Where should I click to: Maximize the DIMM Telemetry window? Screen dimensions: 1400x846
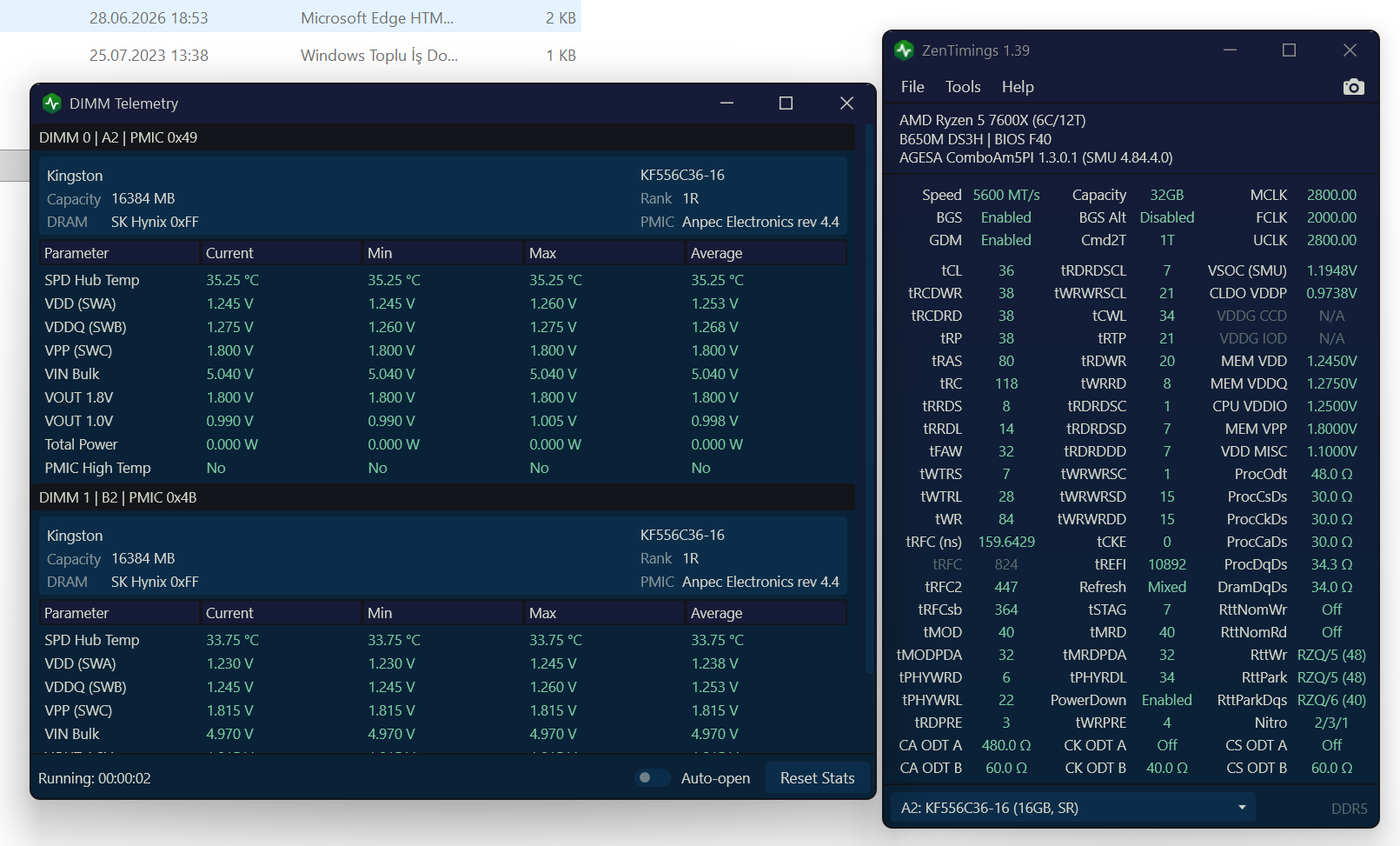pos(786,103)
